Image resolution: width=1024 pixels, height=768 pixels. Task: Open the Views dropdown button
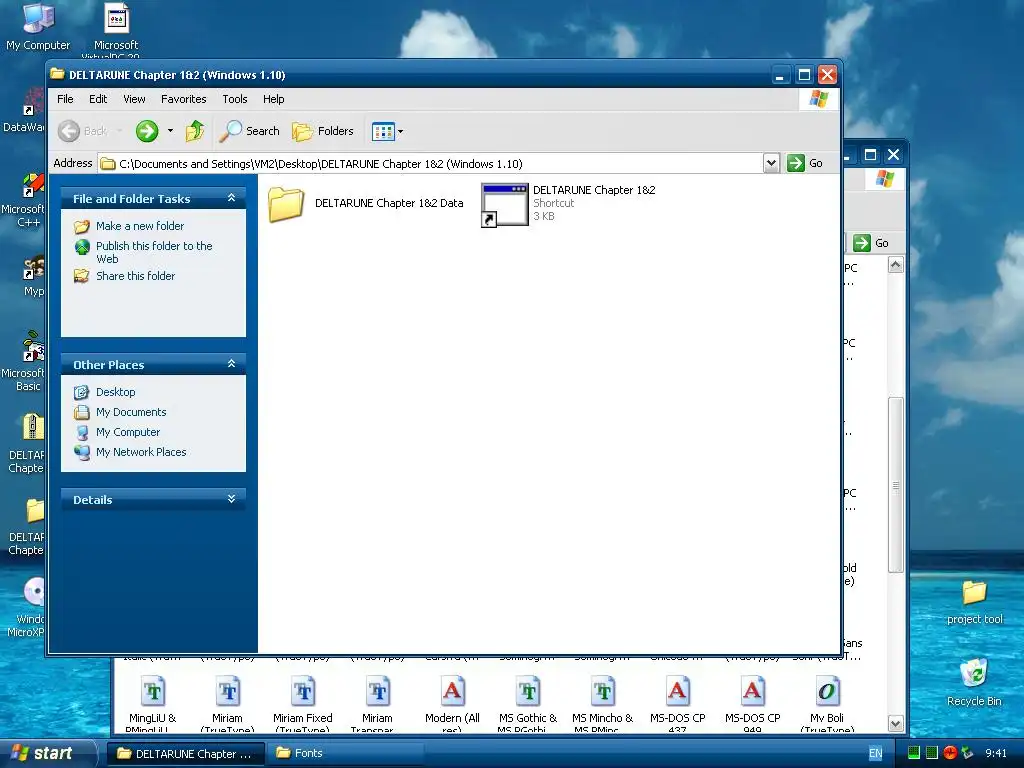tap(387, 131)
